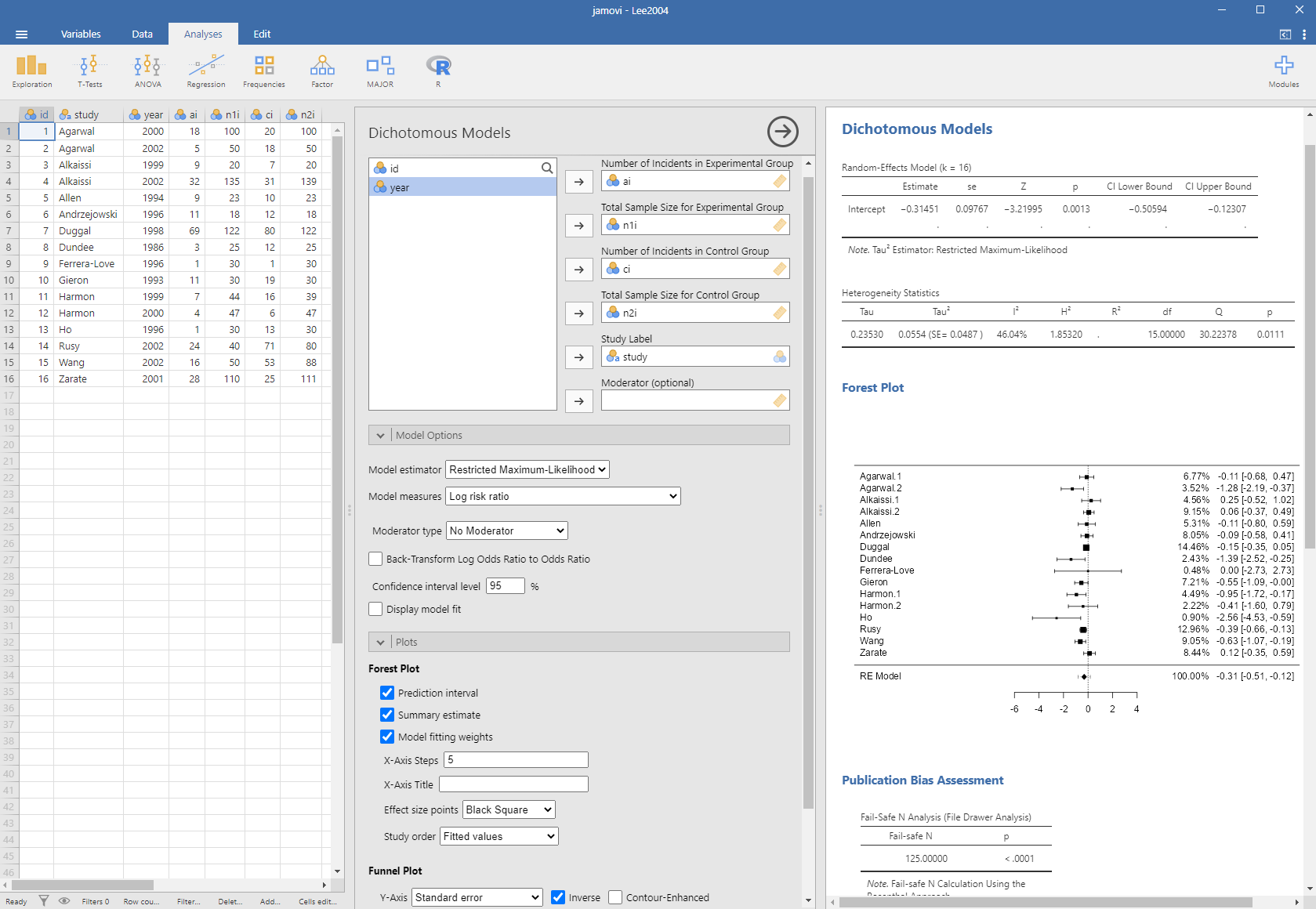Viewport: 1316px width, 909px height.
Task: Open the T-Tests analyses menu
Action: click(89, 71)
